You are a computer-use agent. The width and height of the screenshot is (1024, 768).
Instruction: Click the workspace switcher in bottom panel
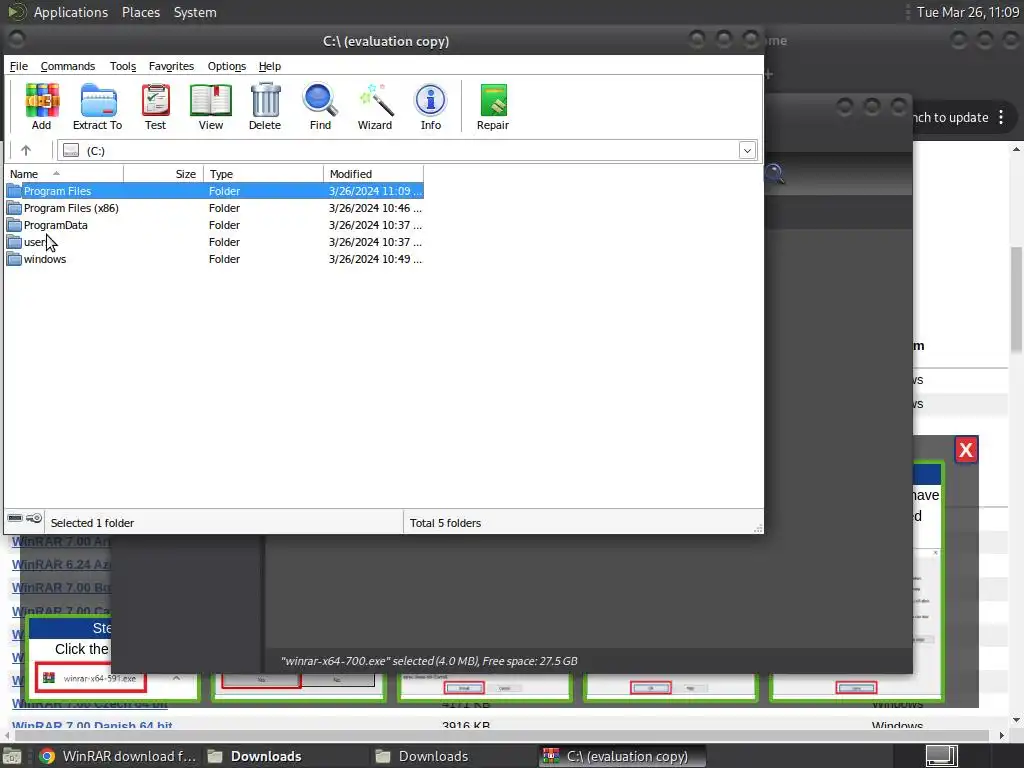[942, 756]
